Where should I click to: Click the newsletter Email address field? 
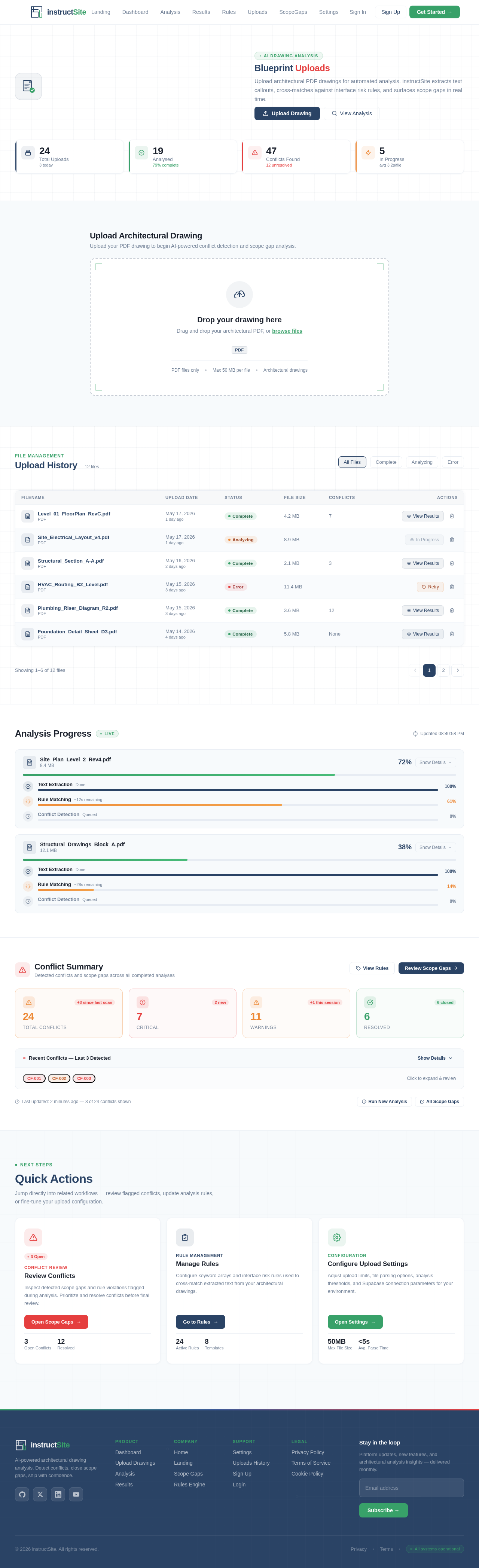(x=411, y=1488)
